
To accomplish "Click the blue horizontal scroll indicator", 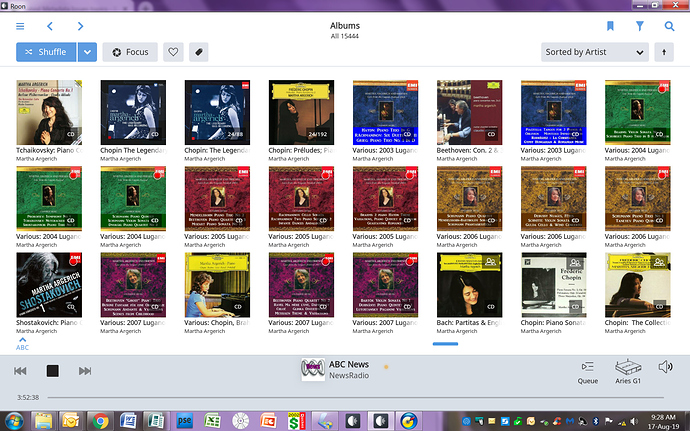I will (445, 344).
